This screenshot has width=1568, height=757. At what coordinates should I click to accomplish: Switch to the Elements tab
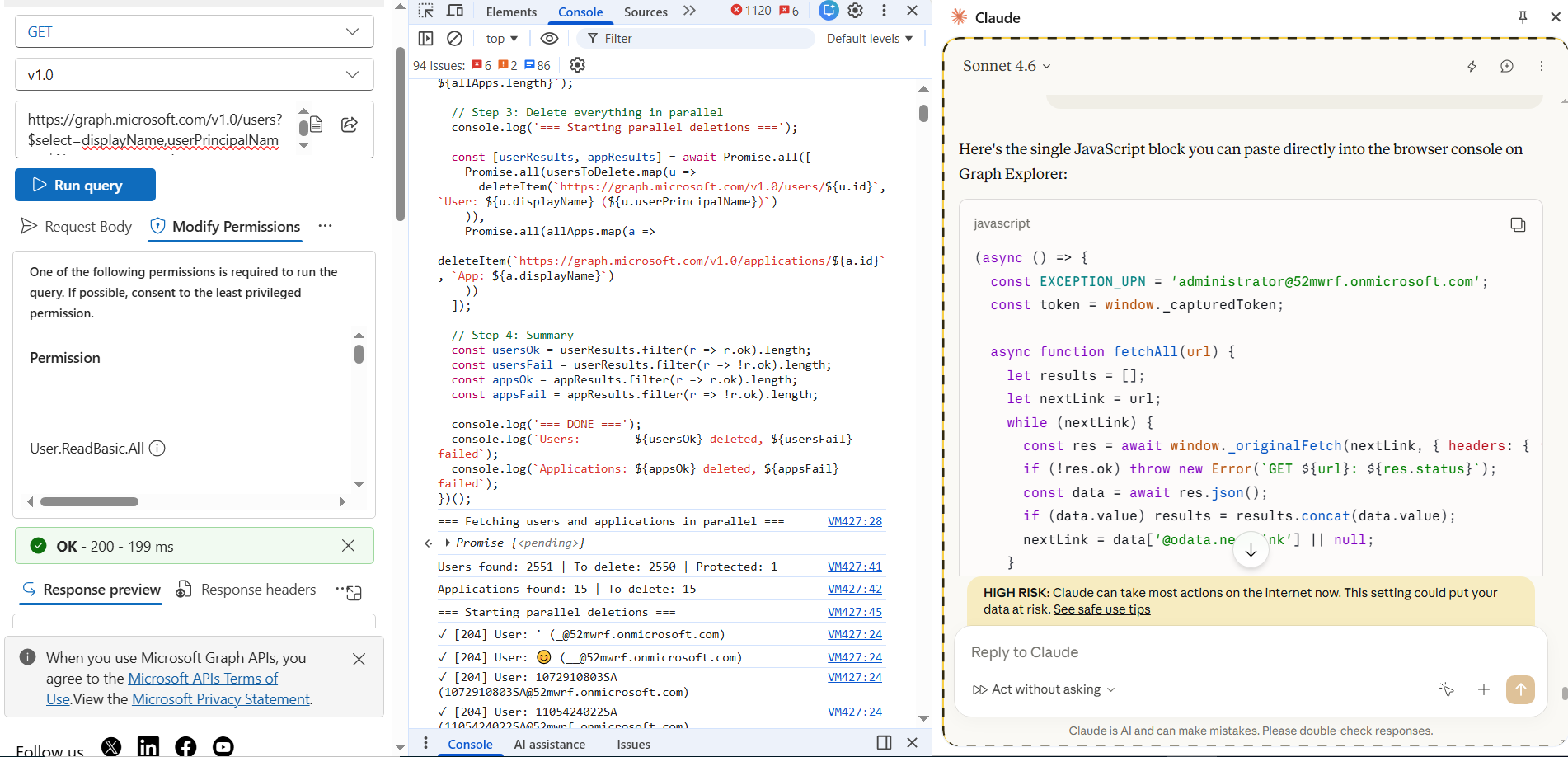point(511,12)
